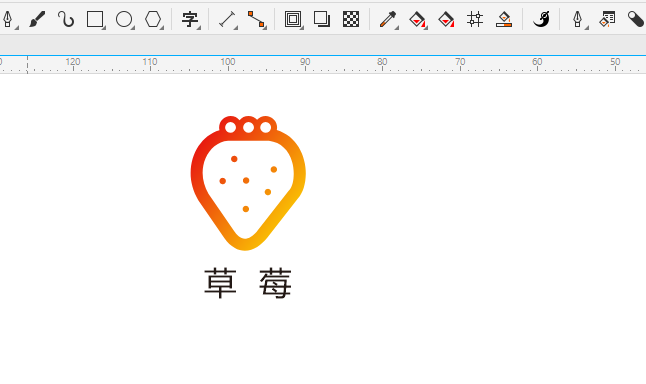
Task: Select the checkerboard Transparency tool
Action: [x=351, y=19]
